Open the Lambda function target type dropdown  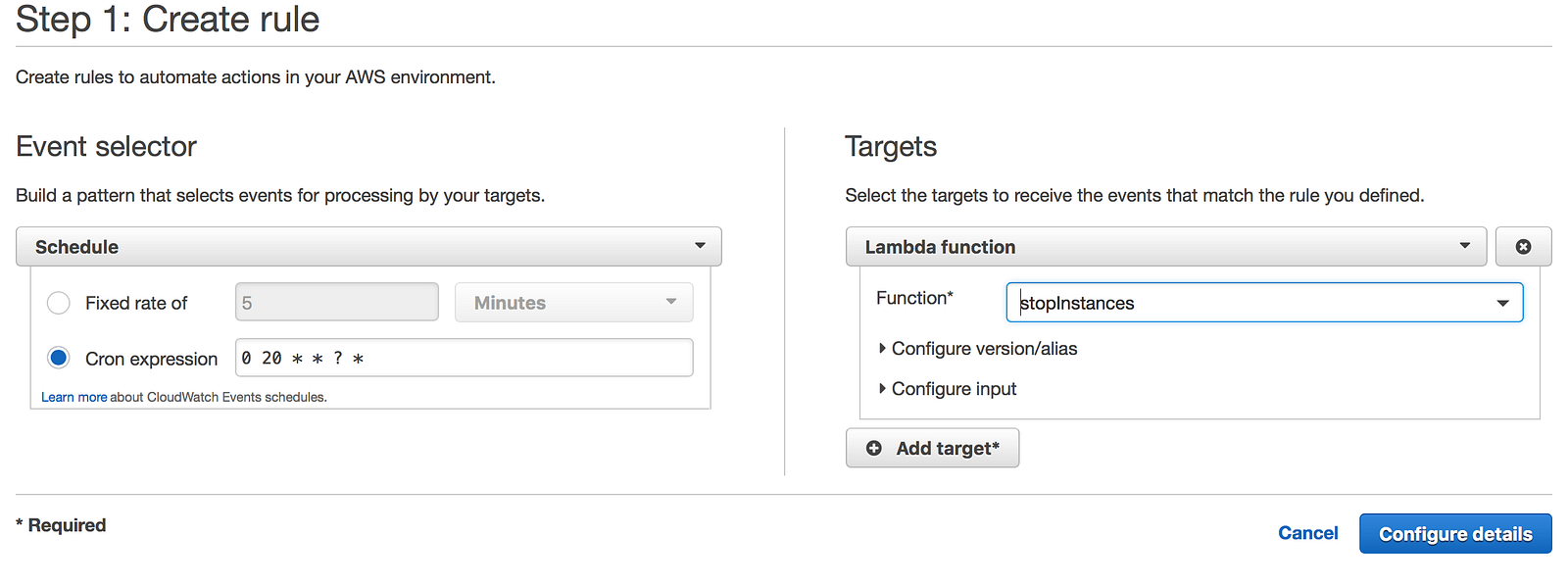[1165, 247]
